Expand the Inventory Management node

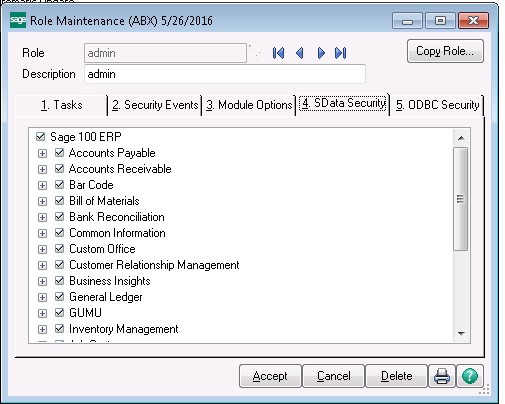(42, 329)
